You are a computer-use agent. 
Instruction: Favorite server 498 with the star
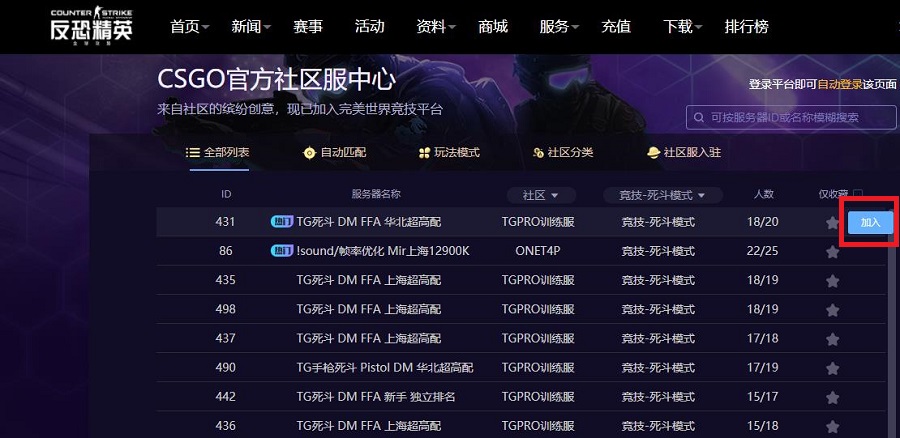pyautogui.click(x=832, y=310)
